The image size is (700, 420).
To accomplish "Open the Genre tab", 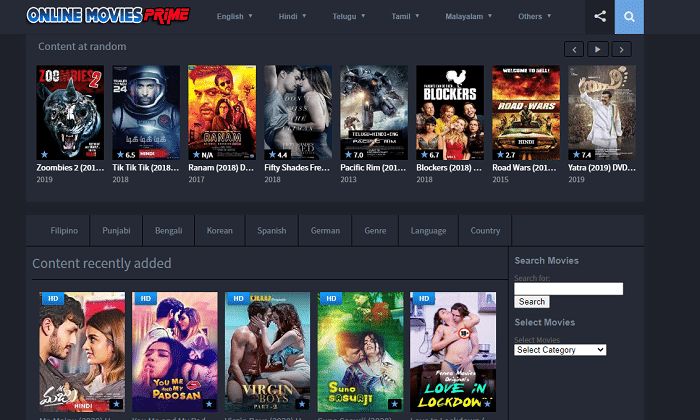I will point(375,231).
